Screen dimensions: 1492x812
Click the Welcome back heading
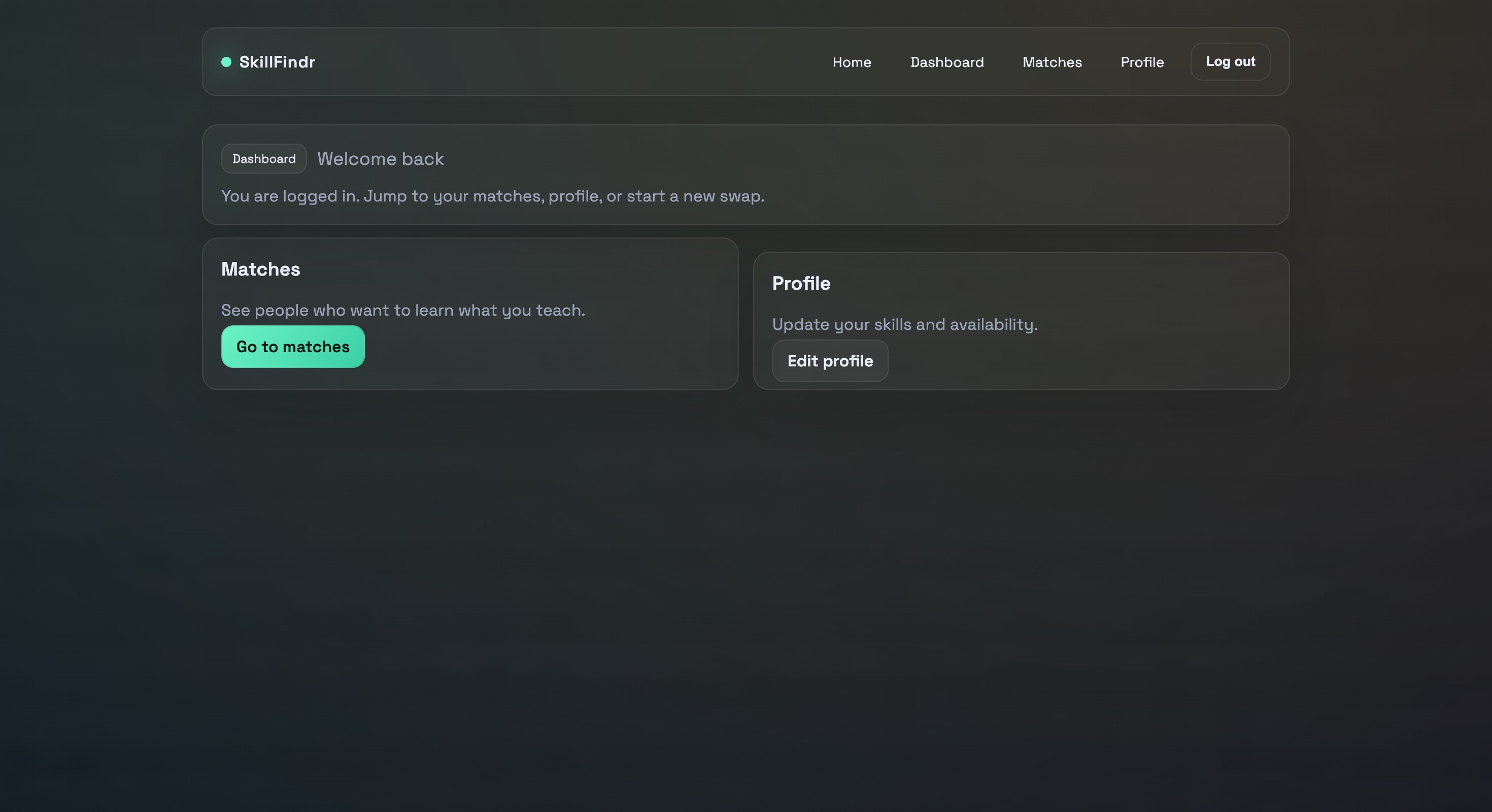[x=381, y=159]
